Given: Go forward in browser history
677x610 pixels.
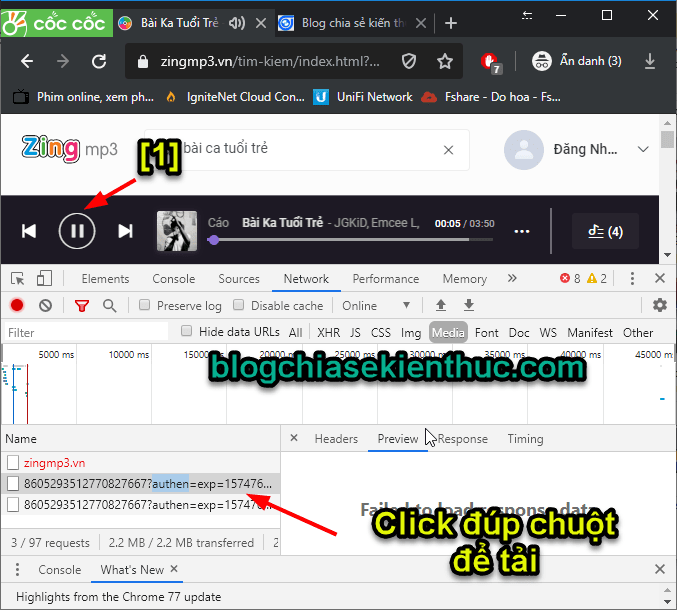Looking at the screenshot, I should click(x=63, y=61).
